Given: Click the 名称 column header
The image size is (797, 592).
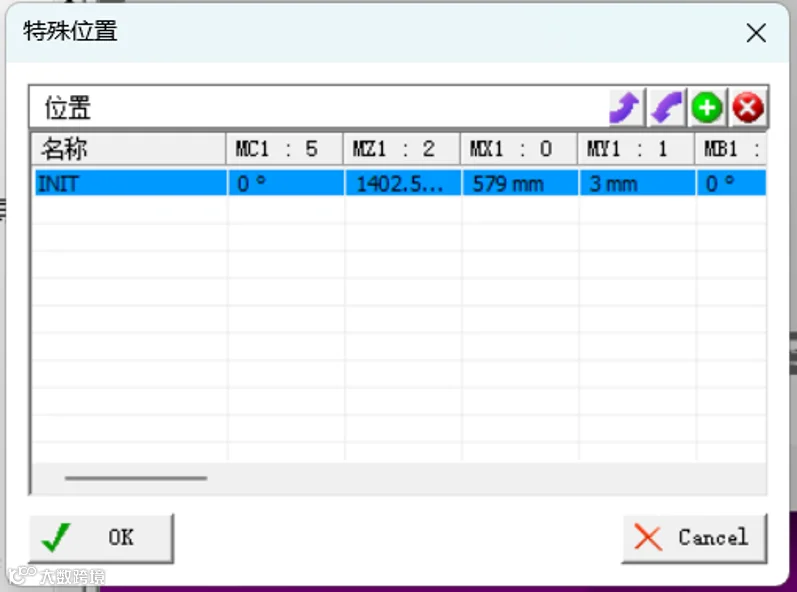Looking at the screenshot, I should coord(129,149).
